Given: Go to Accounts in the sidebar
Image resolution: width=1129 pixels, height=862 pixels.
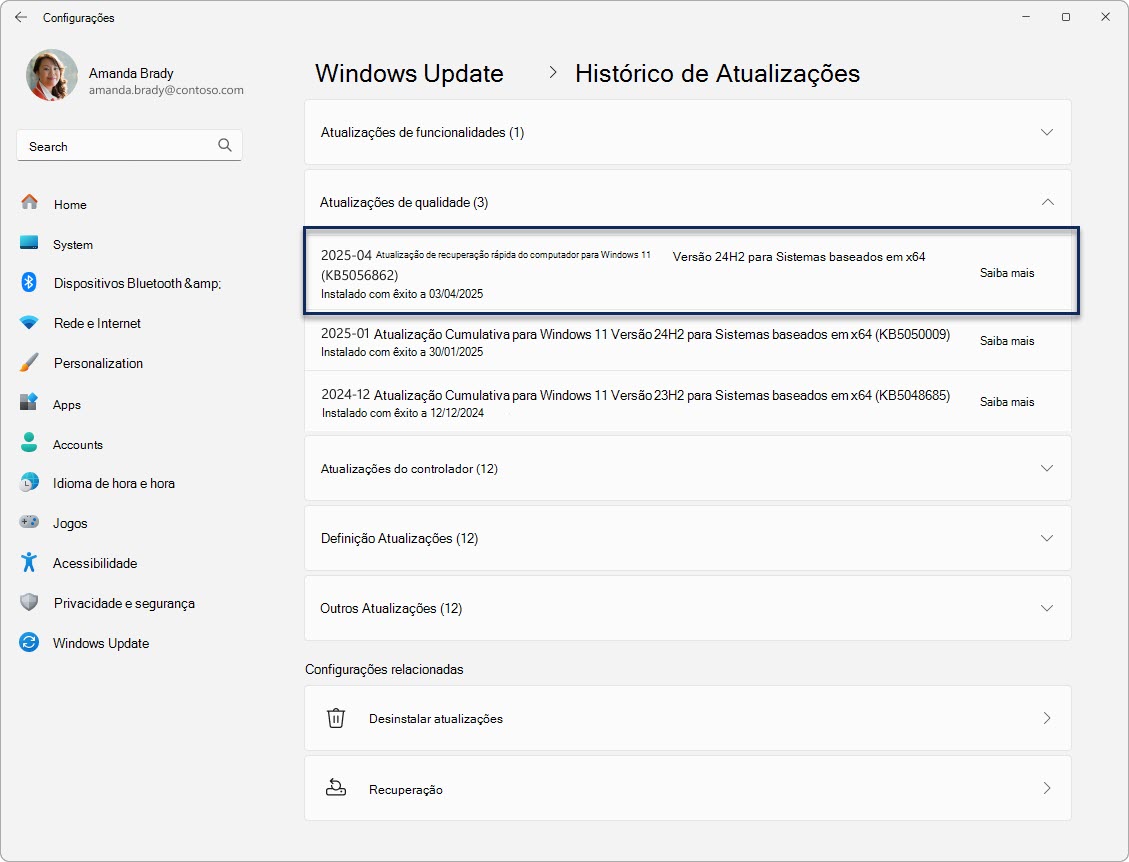Looking at the screenshot, I should 77,444.
